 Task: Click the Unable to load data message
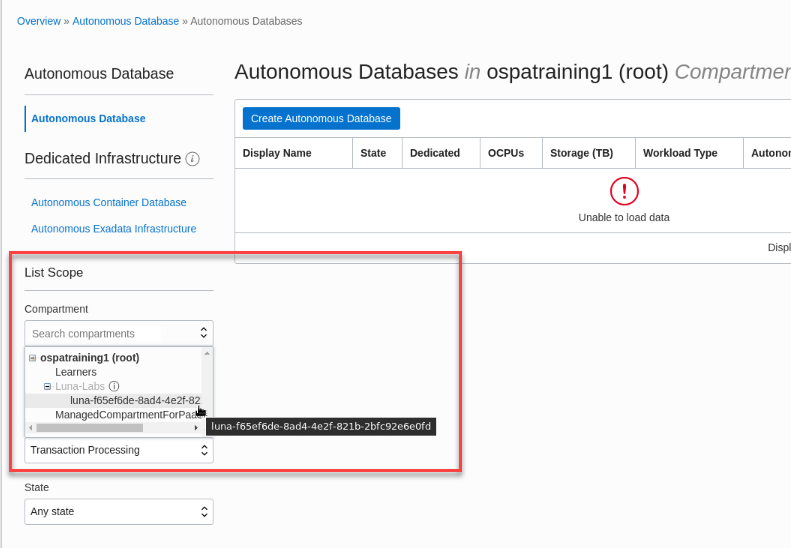point(624,217)
